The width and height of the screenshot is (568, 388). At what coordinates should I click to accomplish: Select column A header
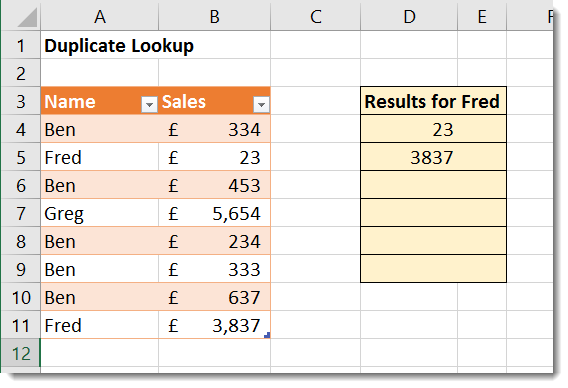pos(100,16)
